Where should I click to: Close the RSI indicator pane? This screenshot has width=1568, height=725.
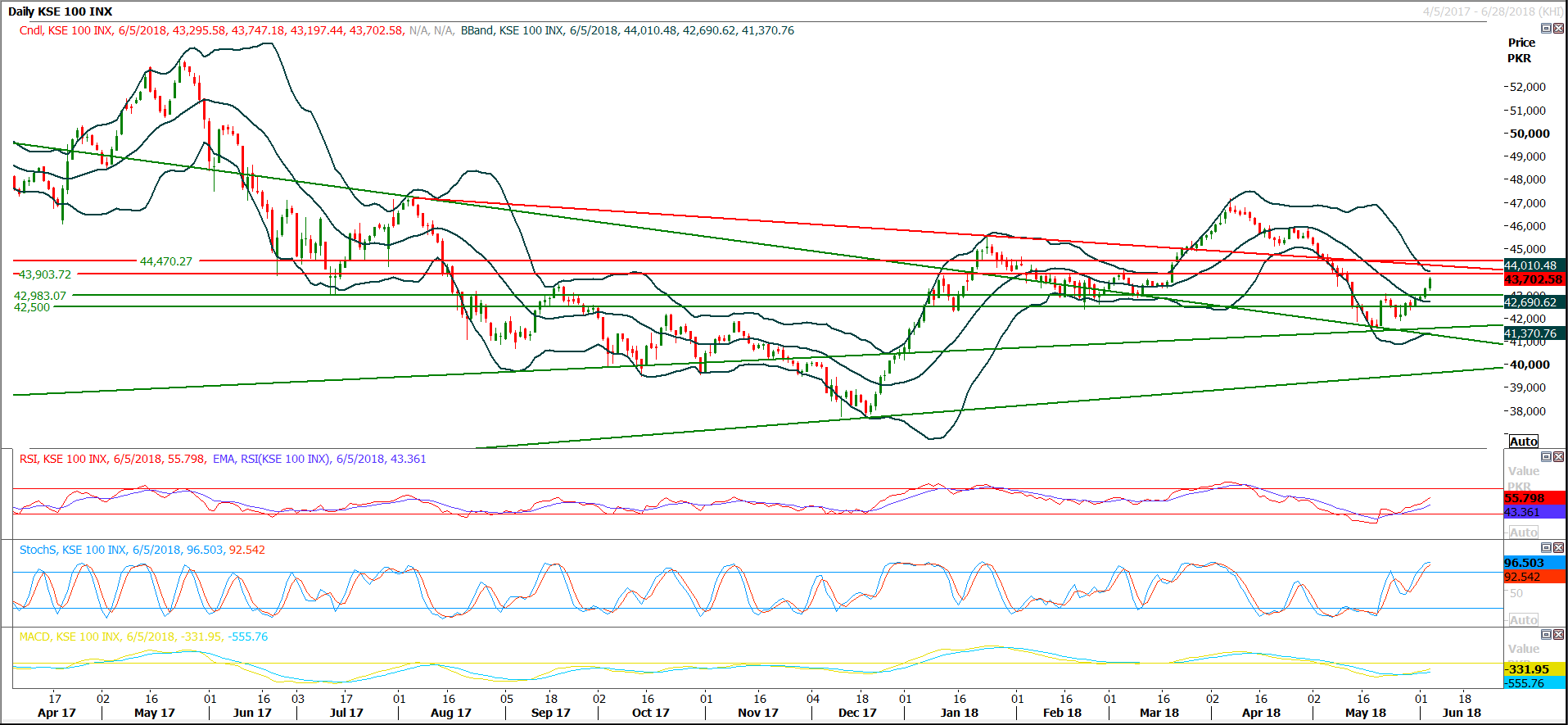coord(1558,457)
